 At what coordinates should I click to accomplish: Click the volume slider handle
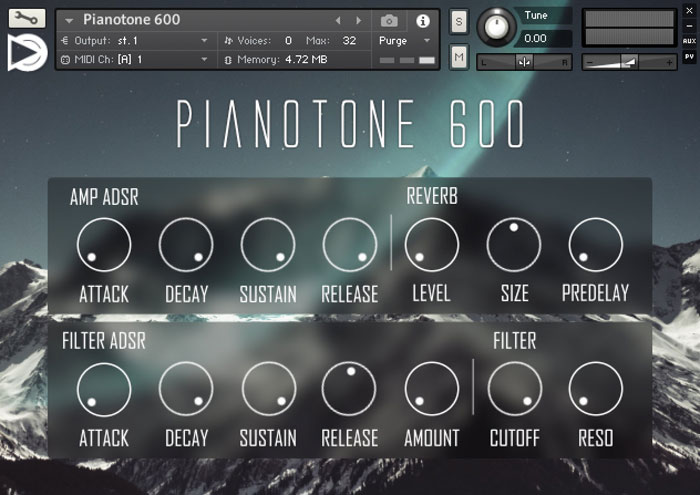pyautogui.click(x=629, y=62)
